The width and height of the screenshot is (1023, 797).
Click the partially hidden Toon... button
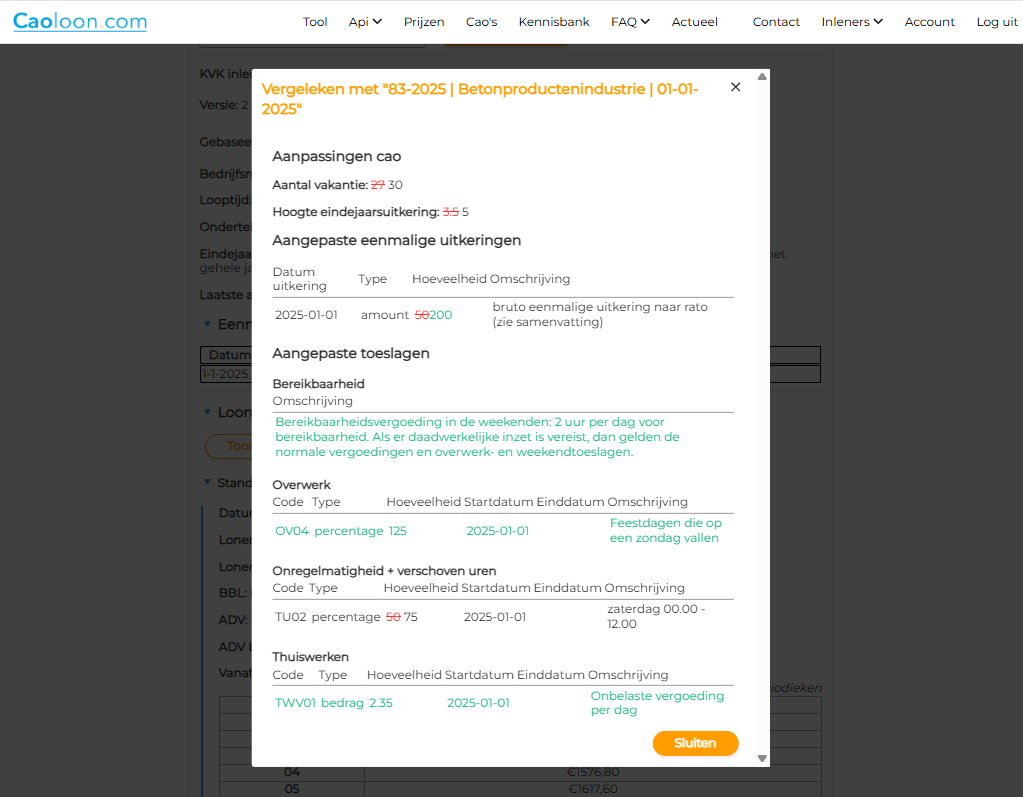228,446
